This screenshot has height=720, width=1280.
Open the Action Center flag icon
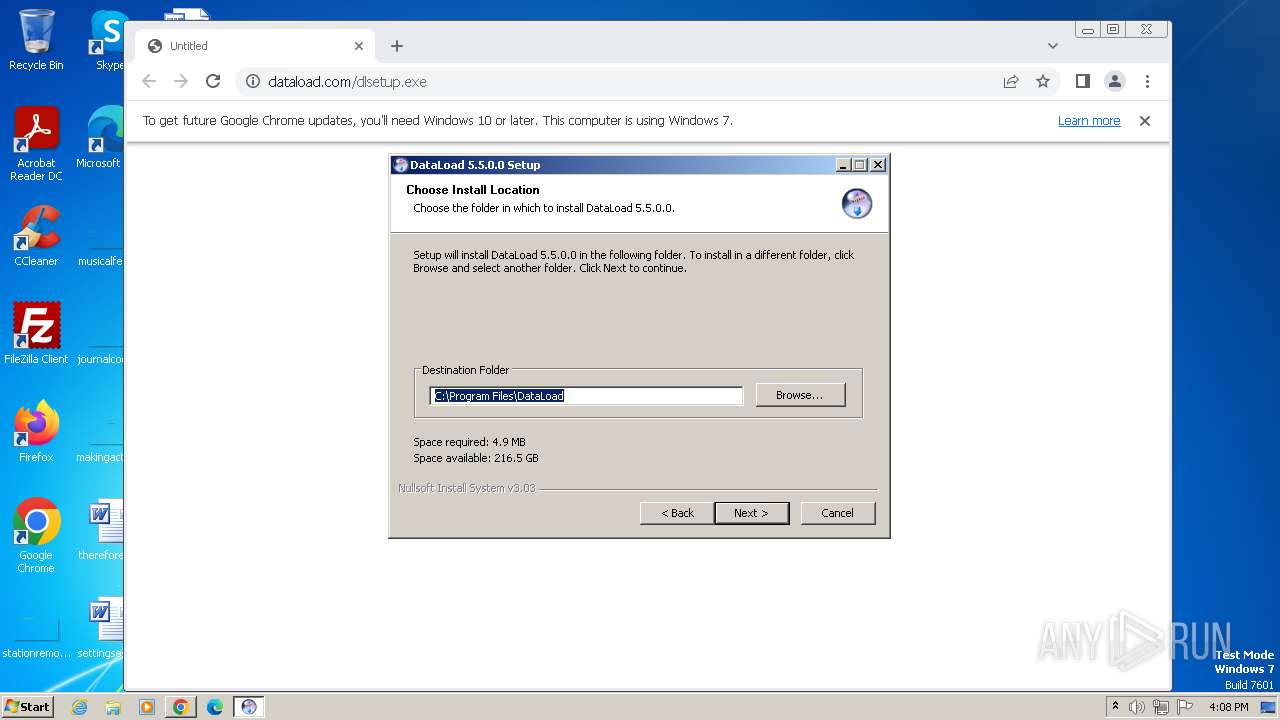pos(1185,707)
